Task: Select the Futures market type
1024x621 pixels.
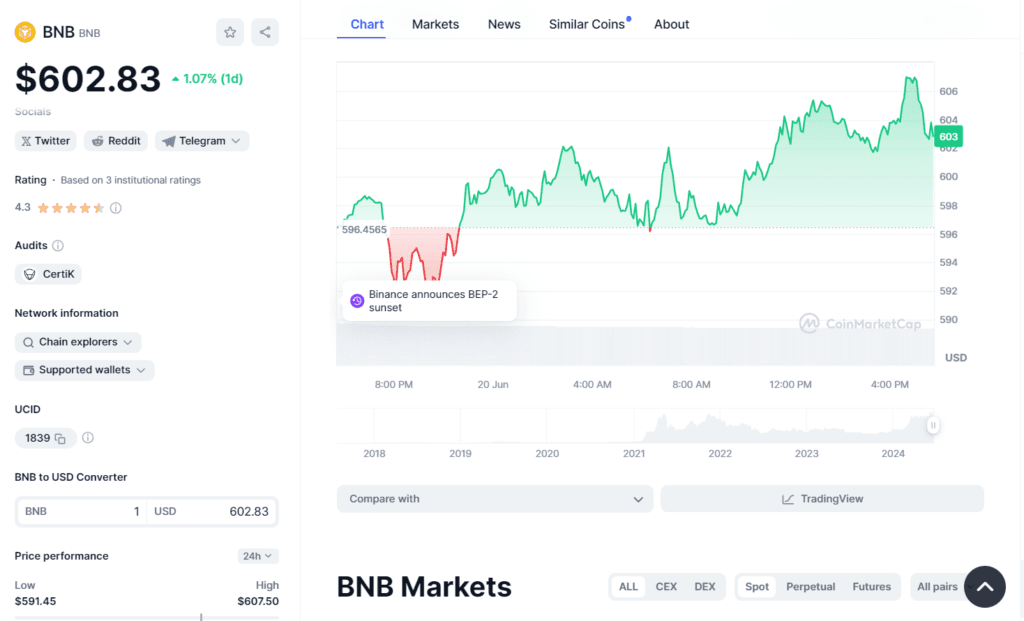Action: tap(871, 587)
